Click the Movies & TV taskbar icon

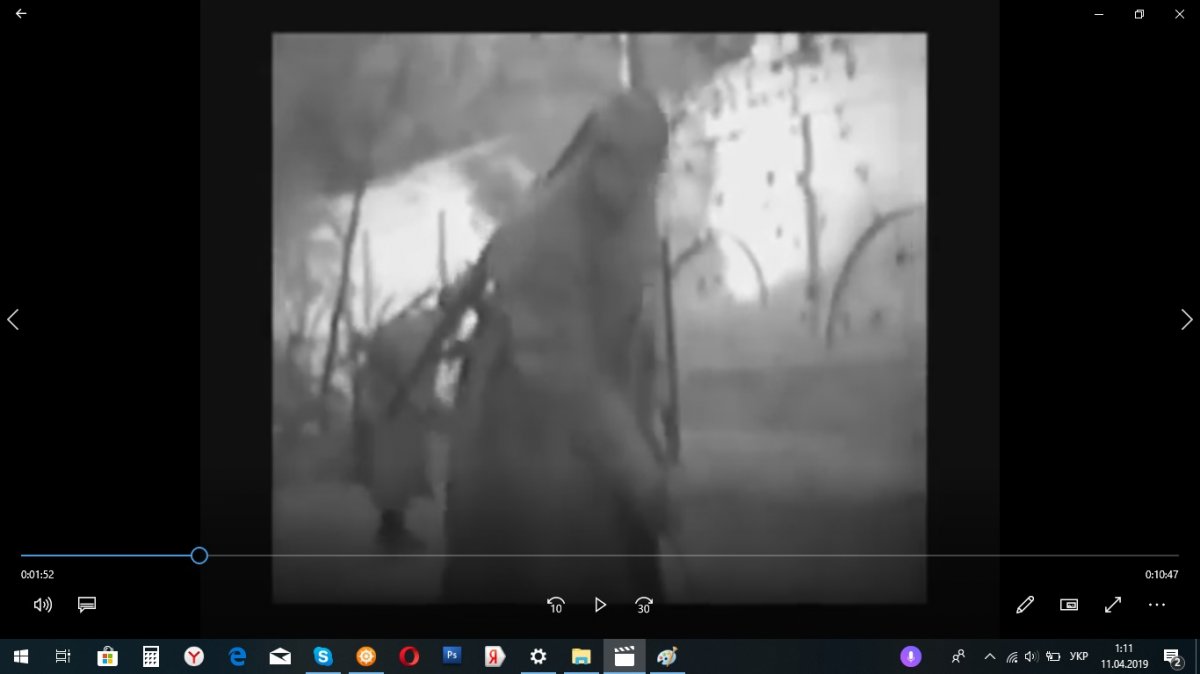pyautogui.click(x=624, y=657)
